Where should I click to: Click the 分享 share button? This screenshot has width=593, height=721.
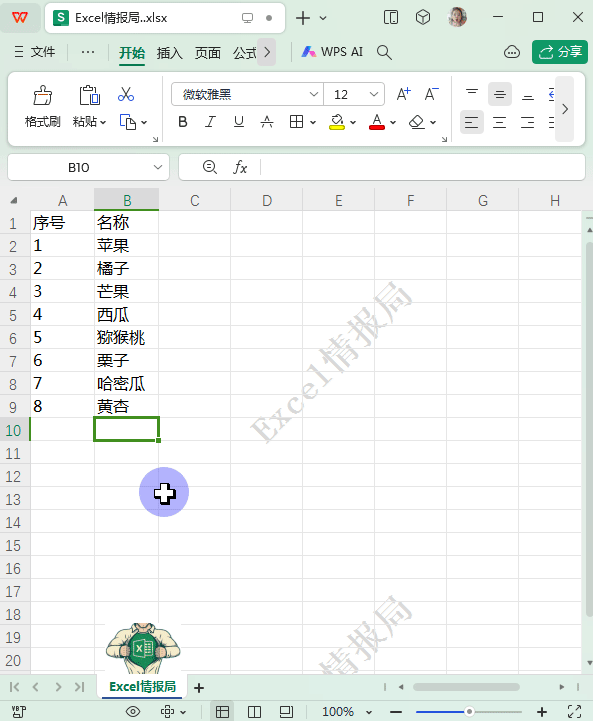(559, 52)
